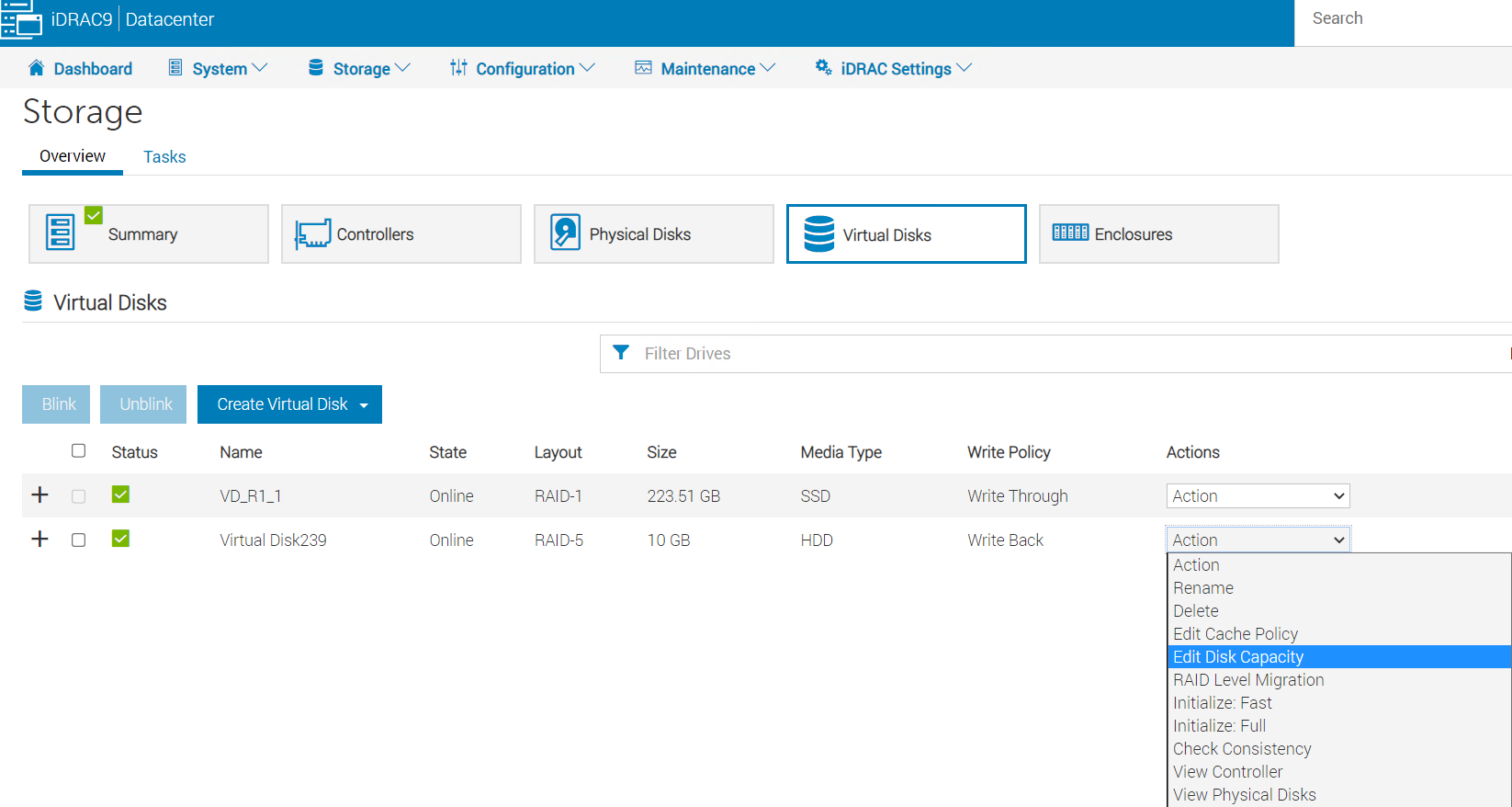Check the Virtual Disk239 row checkbox

click(79, 540)
